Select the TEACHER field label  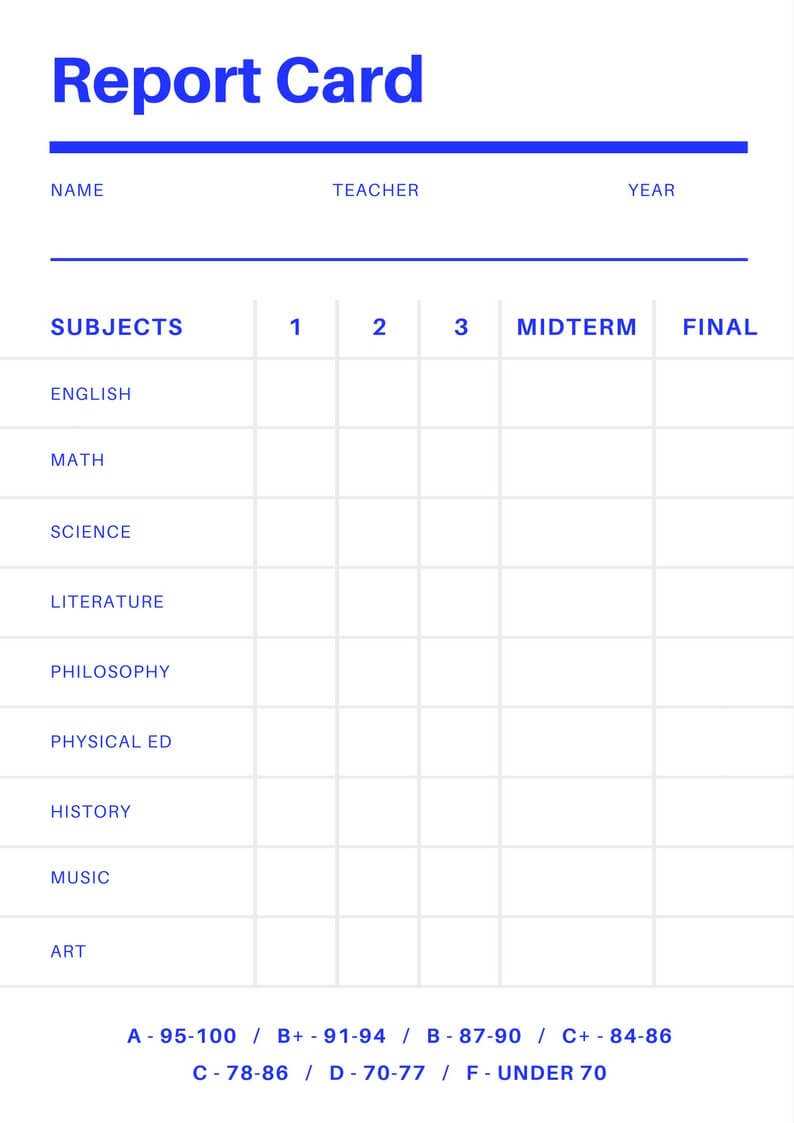376,190
